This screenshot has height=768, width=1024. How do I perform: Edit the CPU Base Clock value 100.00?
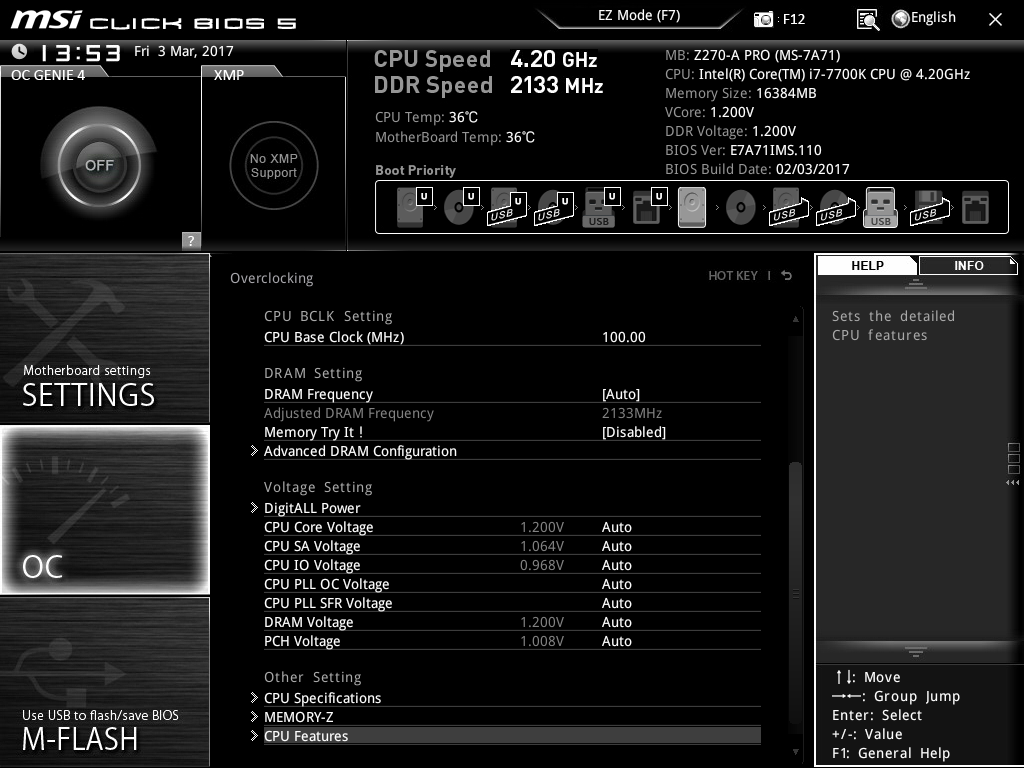tap(624, 338)
